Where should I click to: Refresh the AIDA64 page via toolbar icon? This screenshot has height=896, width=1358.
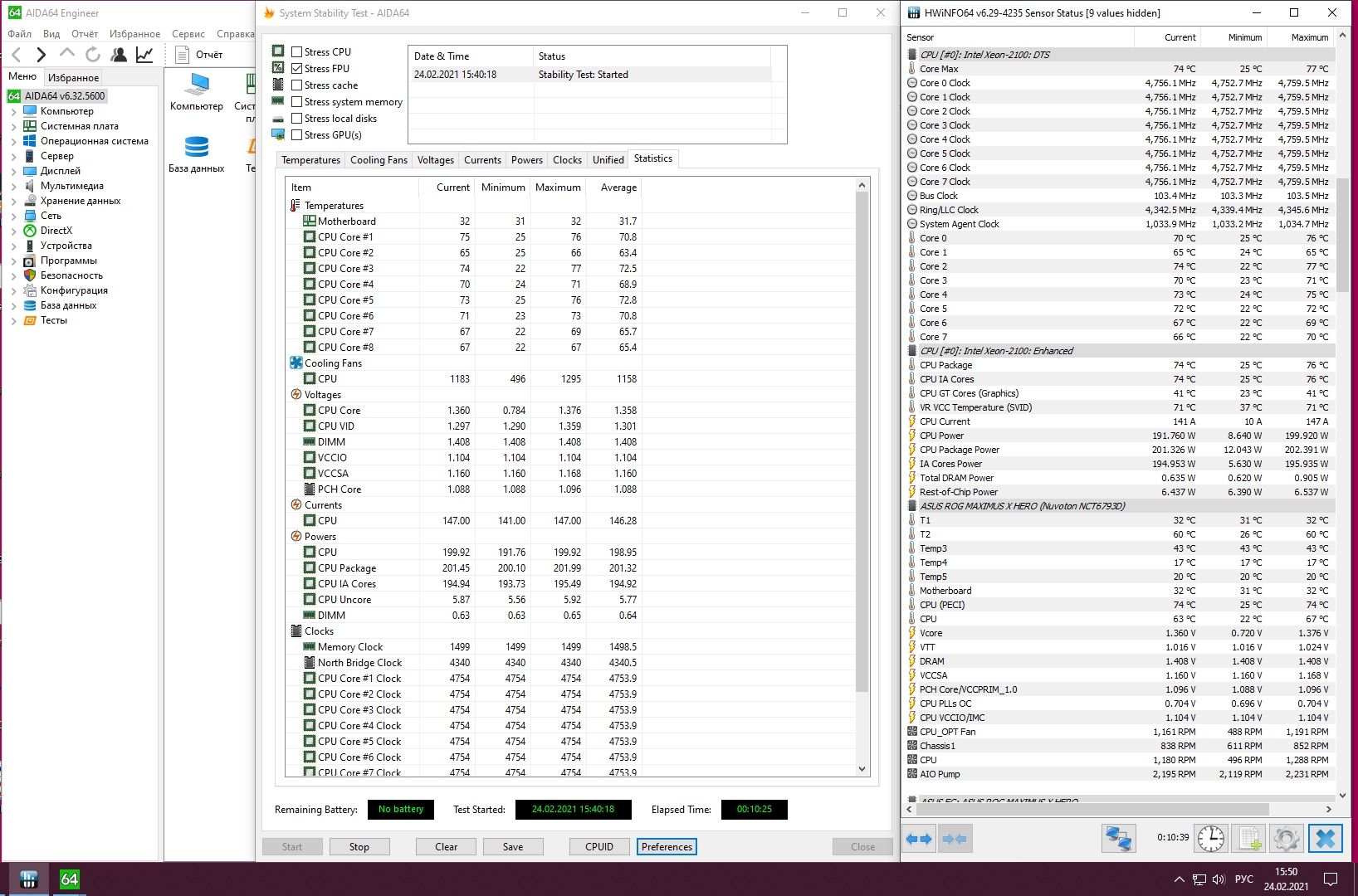(x=93, y=55)
